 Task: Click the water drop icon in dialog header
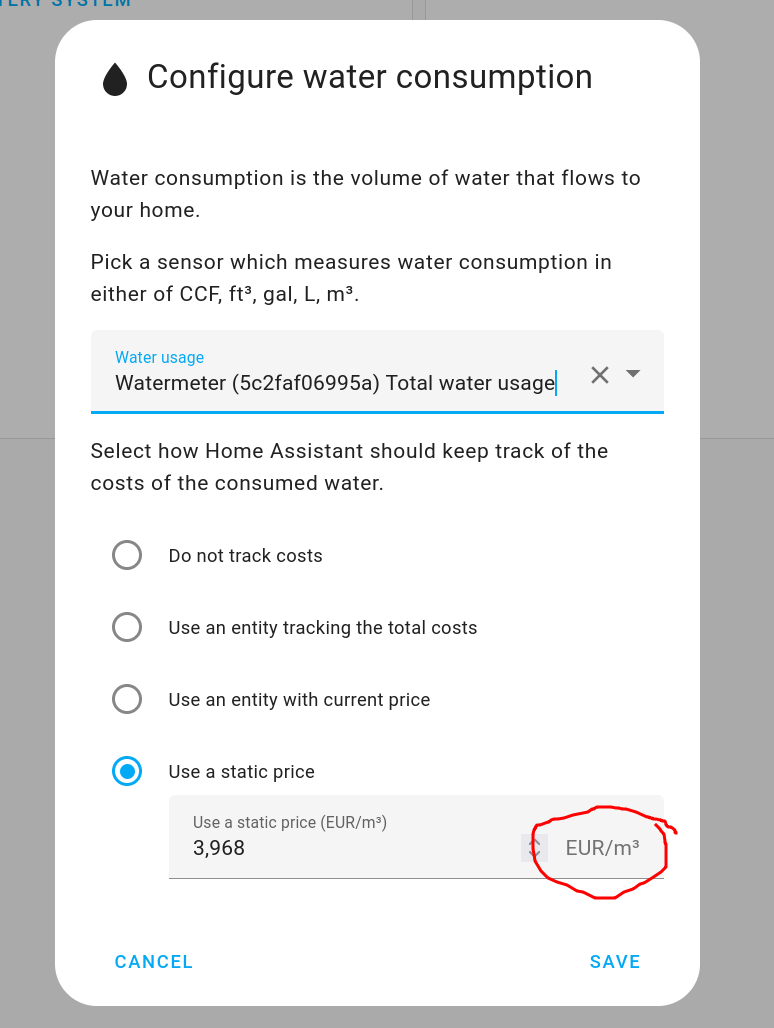[x=116, y=79]
